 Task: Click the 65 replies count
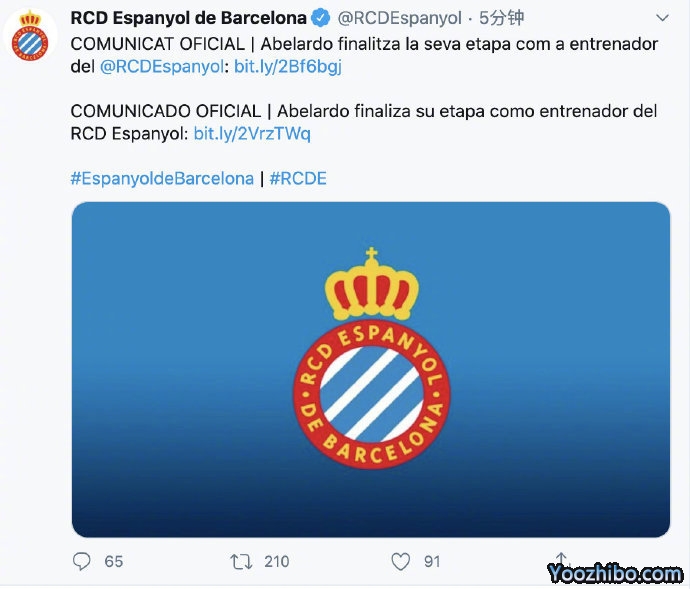click(x=114, y=562)
